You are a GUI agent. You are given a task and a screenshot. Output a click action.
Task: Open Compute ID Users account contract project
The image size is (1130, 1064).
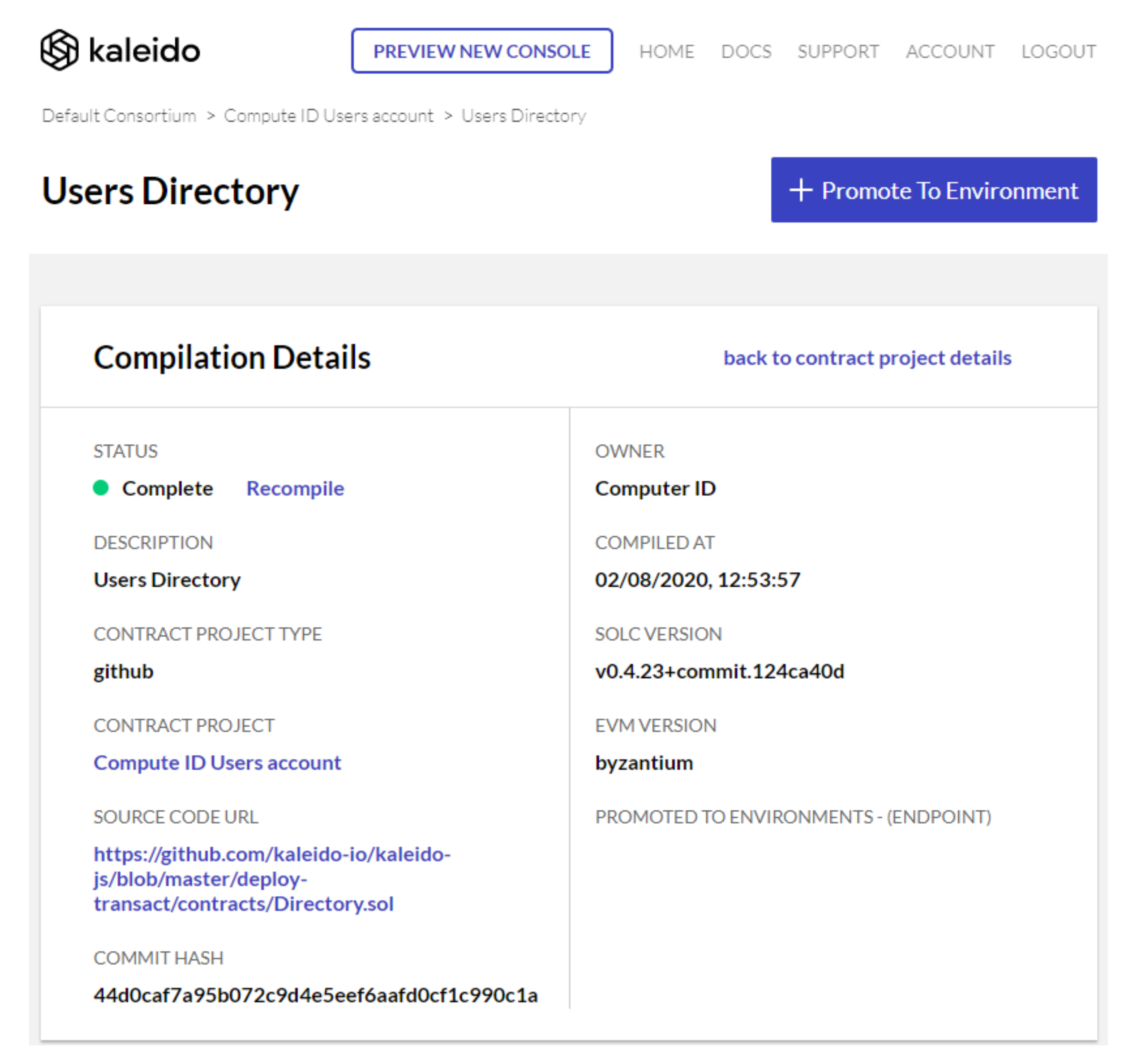217,763
